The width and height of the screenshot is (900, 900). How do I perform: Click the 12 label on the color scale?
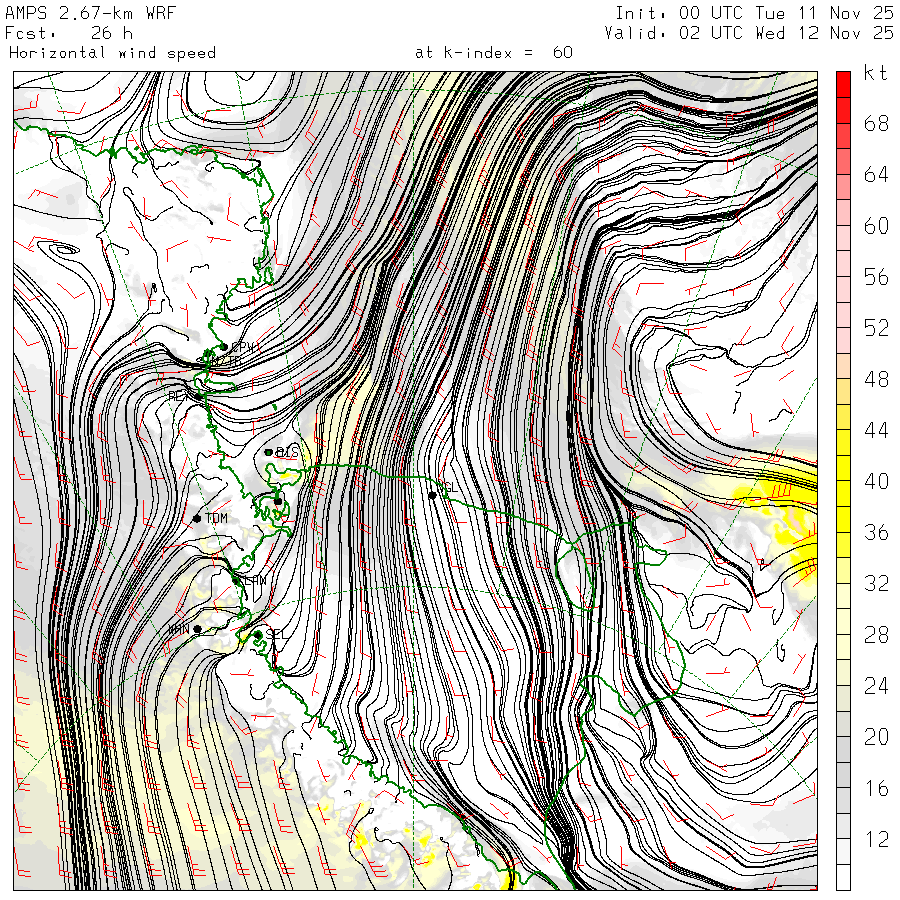[876, 840]
